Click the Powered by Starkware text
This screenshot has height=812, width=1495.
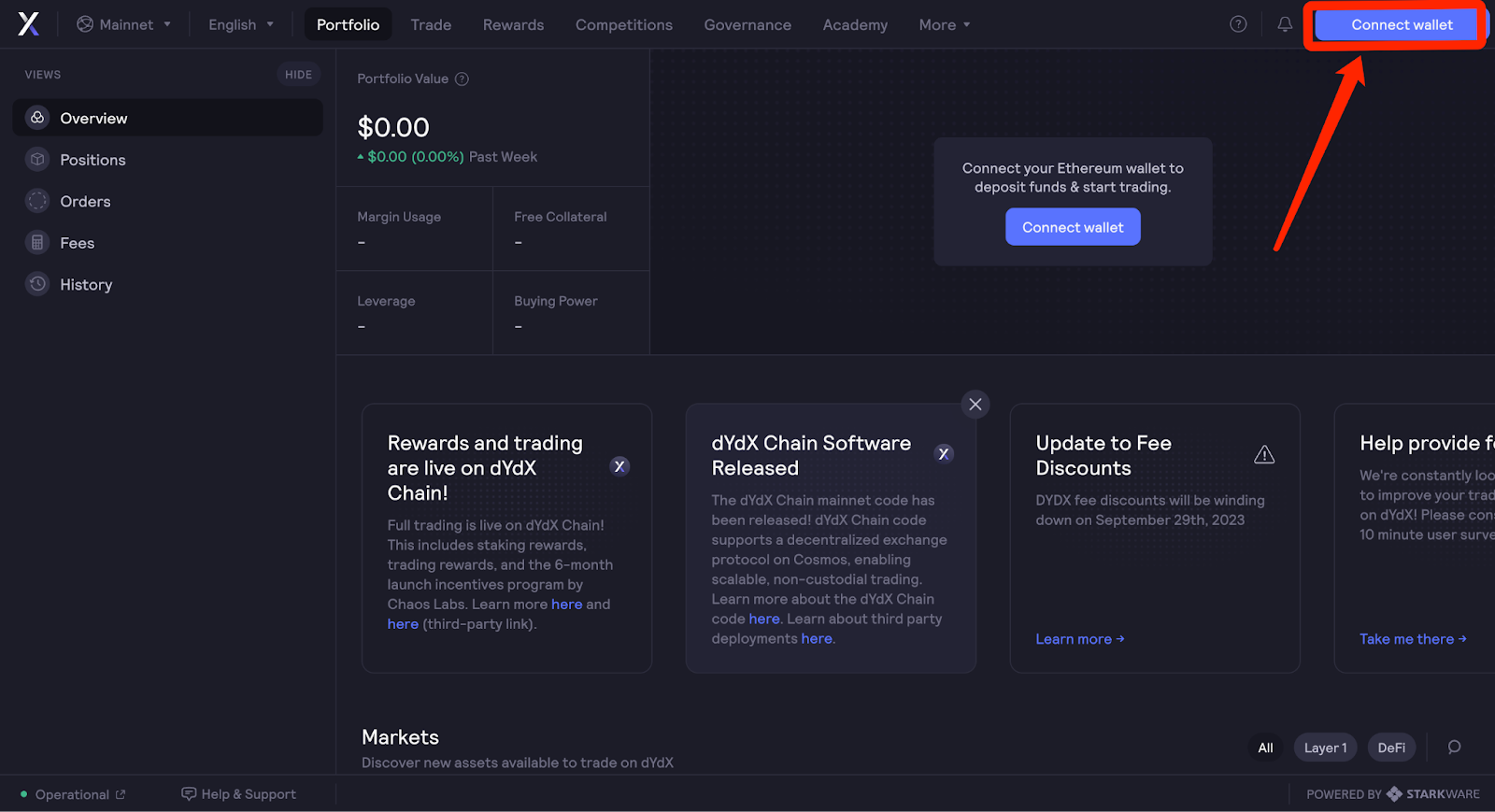coord(1393,794)
